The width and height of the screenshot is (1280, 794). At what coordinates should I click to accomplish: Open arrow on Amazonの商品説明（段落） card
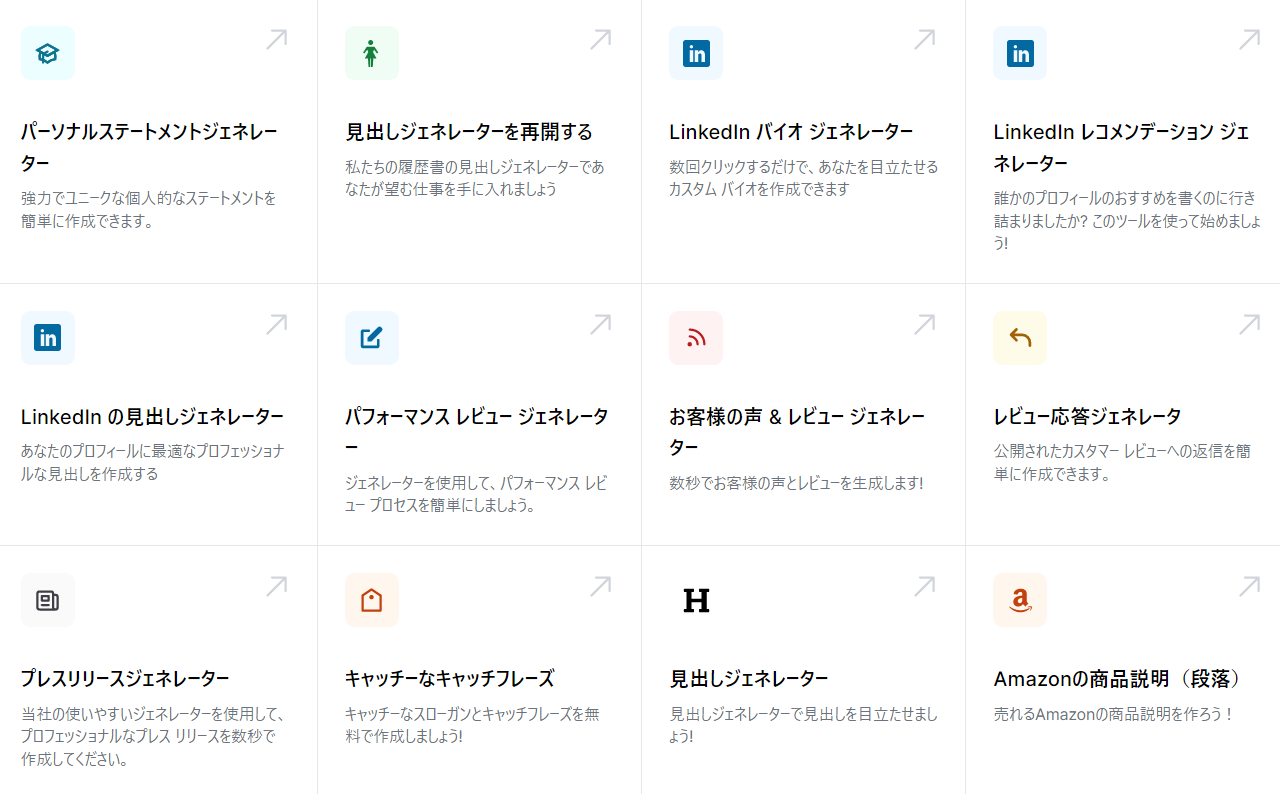point(1249,586)
